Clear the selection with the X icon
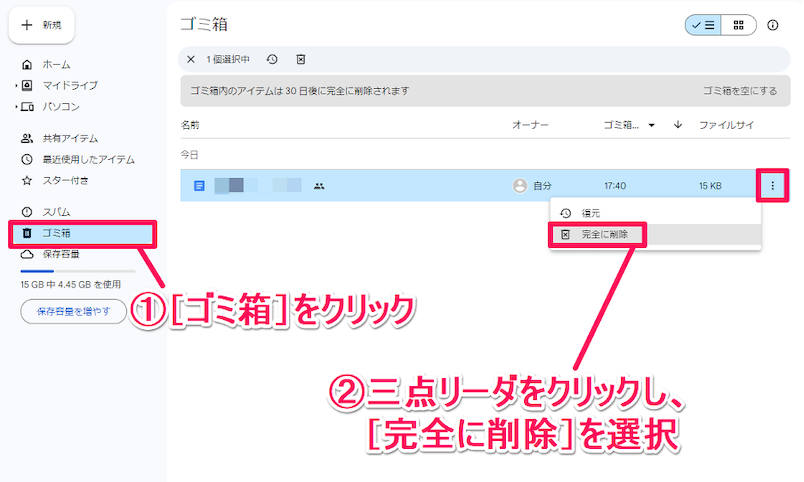The width and height of the screenshot is (804, 482). click(x=191, y=59)
